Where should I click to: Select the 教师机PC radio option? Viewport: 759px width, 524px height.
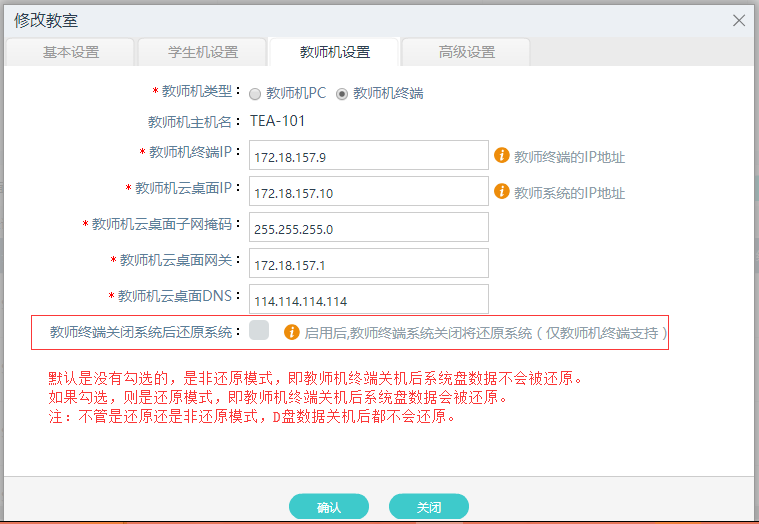255,94
